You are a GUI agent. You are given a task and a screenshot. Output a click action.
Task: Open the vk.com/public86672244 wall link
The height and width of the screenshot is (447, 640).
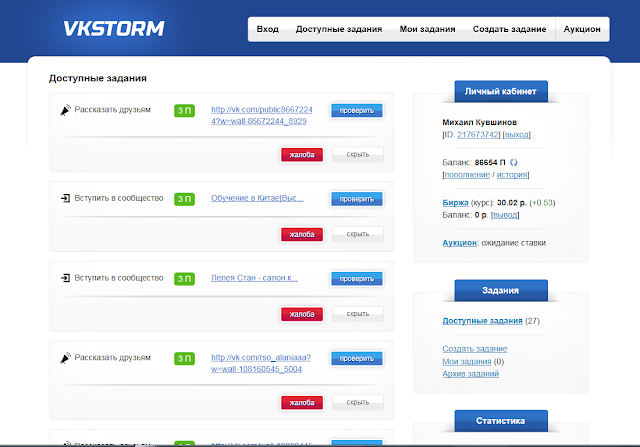pos(262,116)
